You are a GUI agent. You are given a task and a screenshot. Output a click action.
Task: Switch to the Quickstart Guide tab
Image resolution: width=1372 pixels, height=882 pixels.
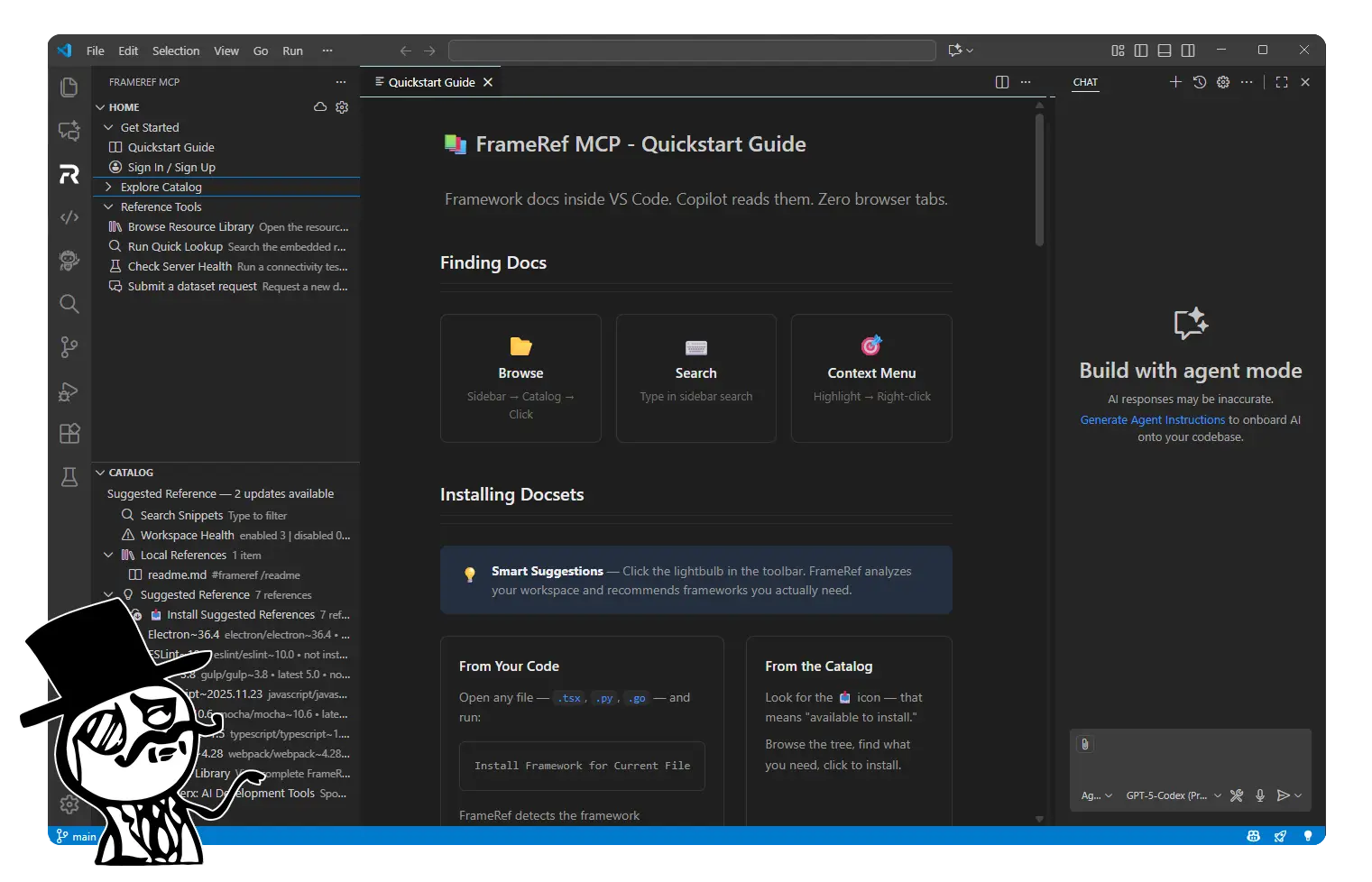pyautogui.click(x=431, y=82)
